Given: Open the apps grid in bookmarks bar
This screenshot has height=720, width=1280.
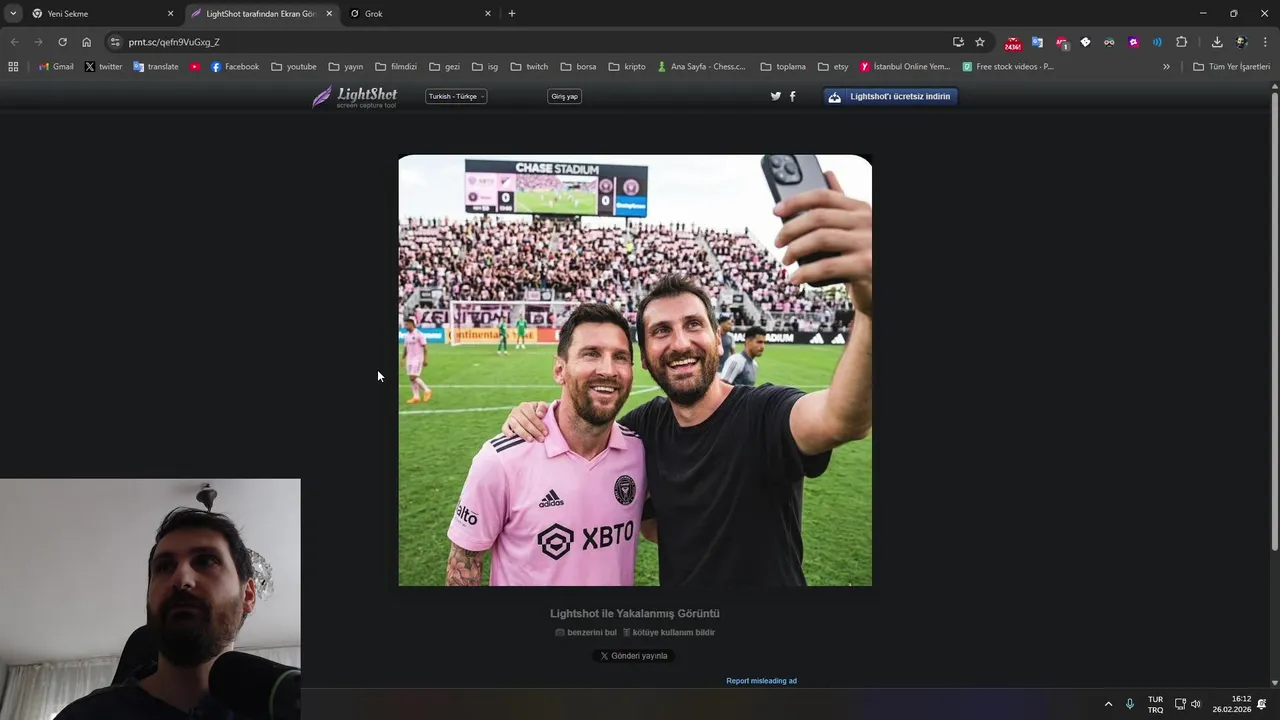Looking at the screenshot, I should (x=13, y=67).
